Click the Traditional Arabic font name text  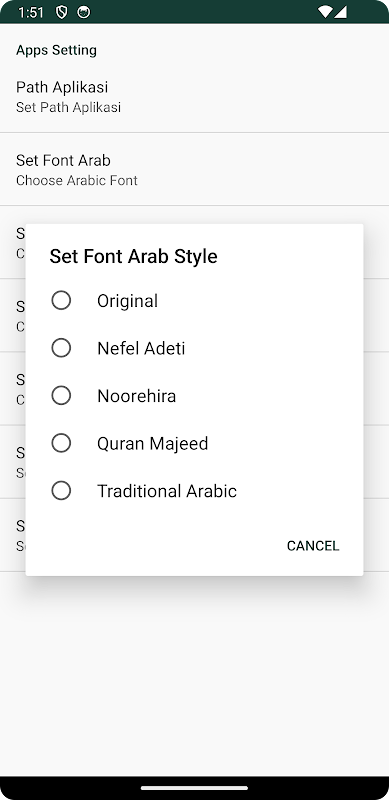tap(167, 491)
